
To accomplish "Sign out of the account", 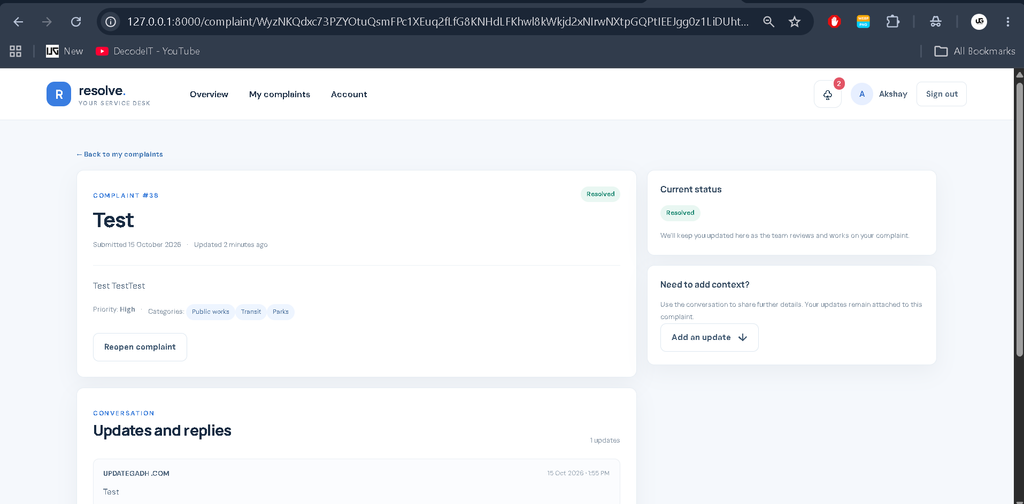I will tap(942, 94).
